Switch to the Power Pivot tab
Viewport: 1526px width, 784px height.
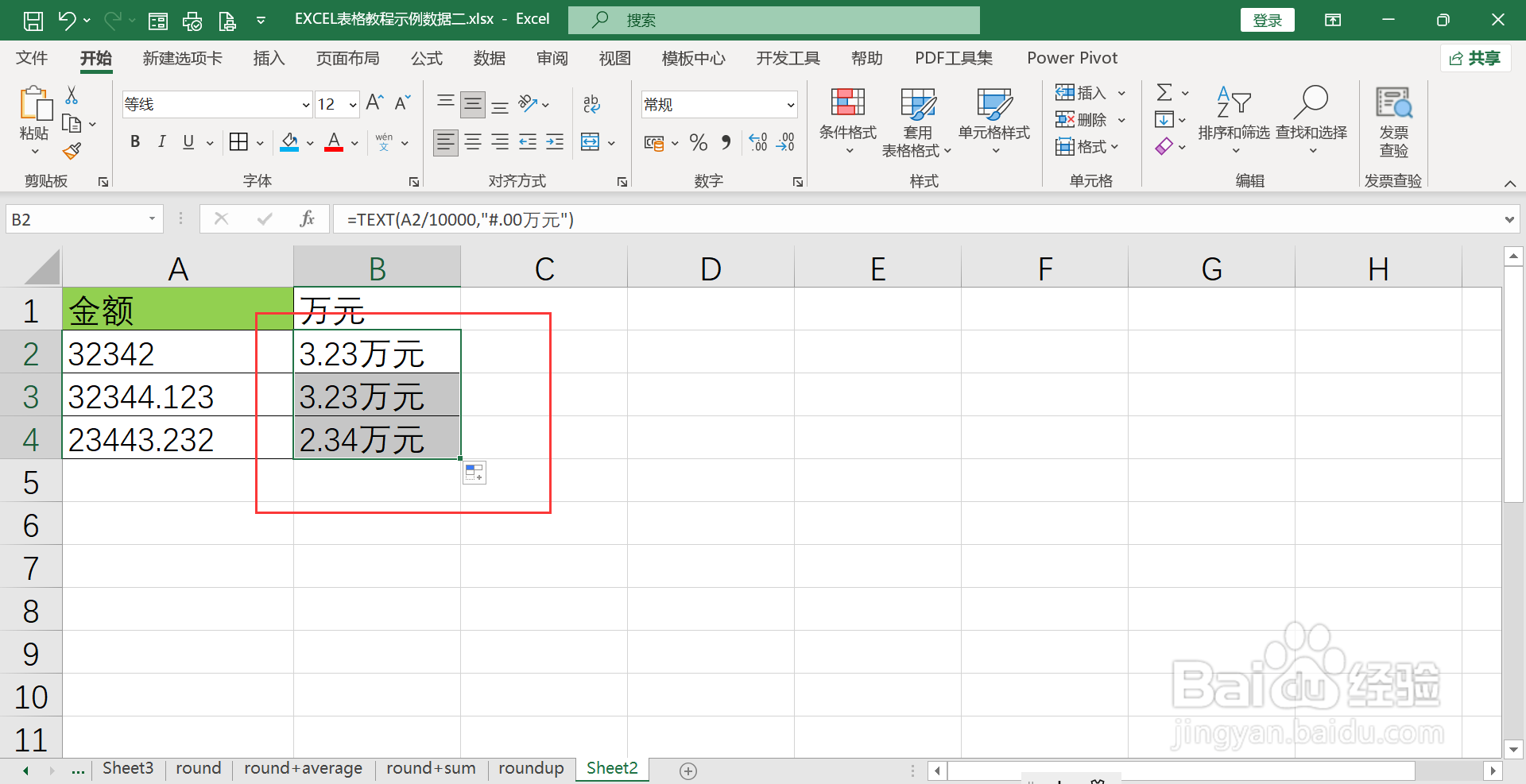coord(1072,58)
